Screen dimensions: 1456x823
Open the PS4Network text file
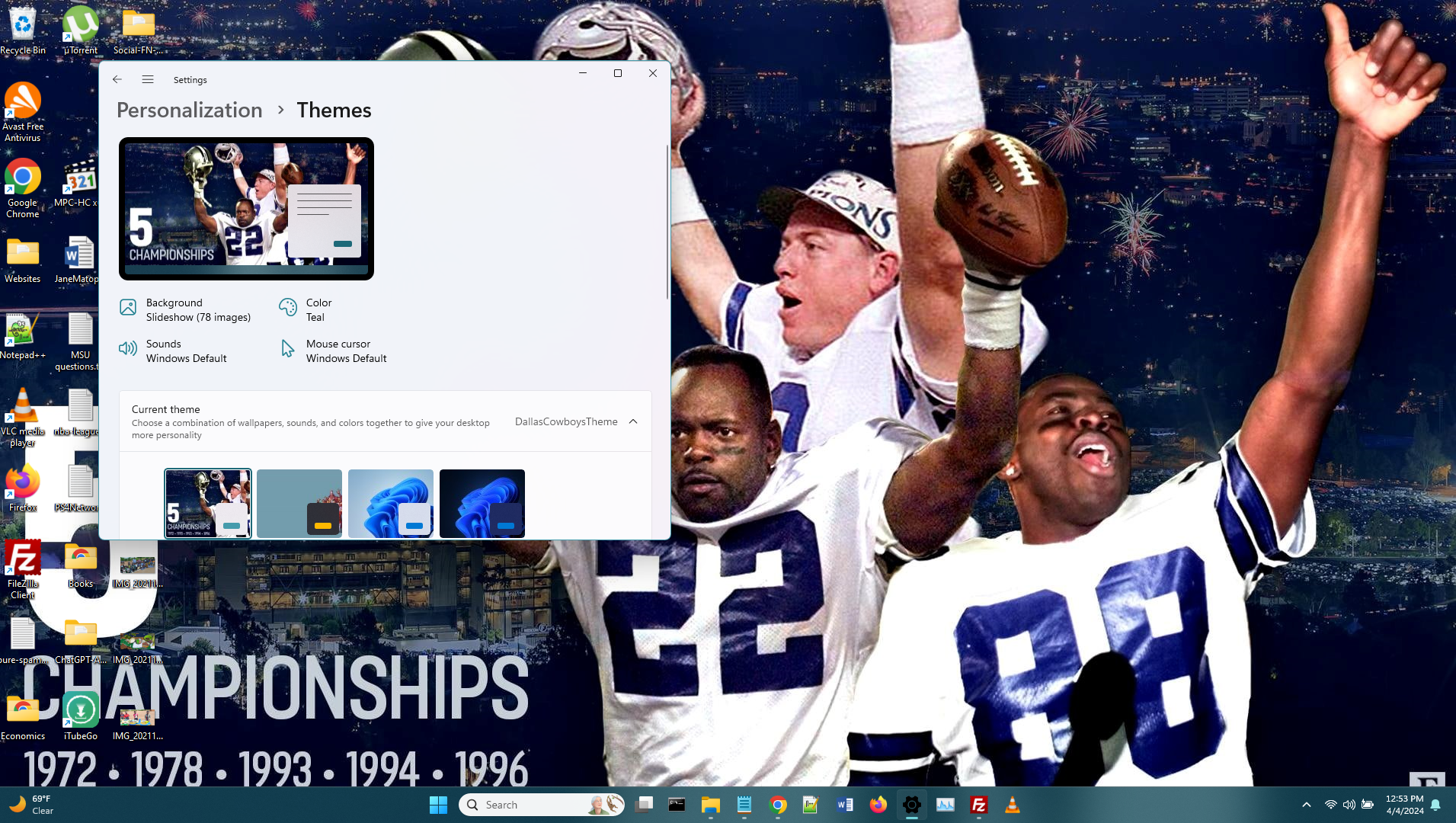78,488
